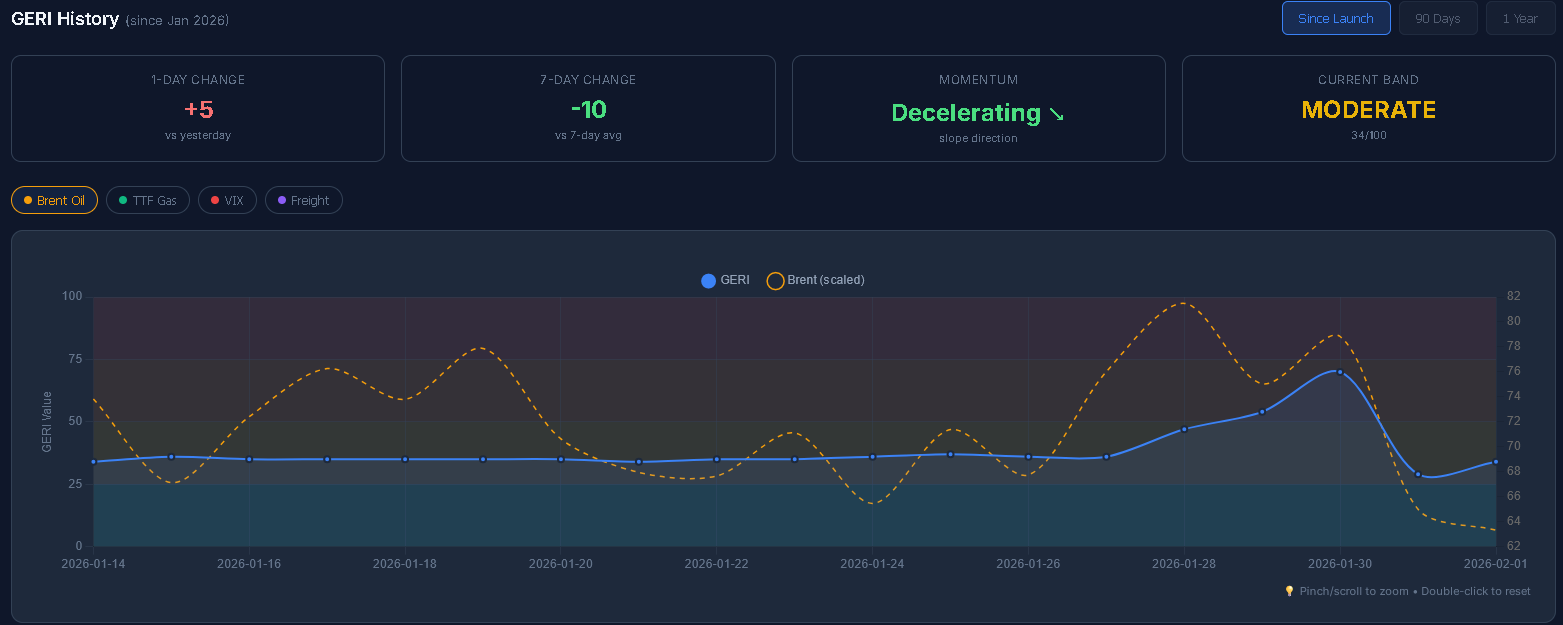Enable the TTF Gas overlay chip
This screenshot has height=625, width=1563.
click(x=147, y=200)
